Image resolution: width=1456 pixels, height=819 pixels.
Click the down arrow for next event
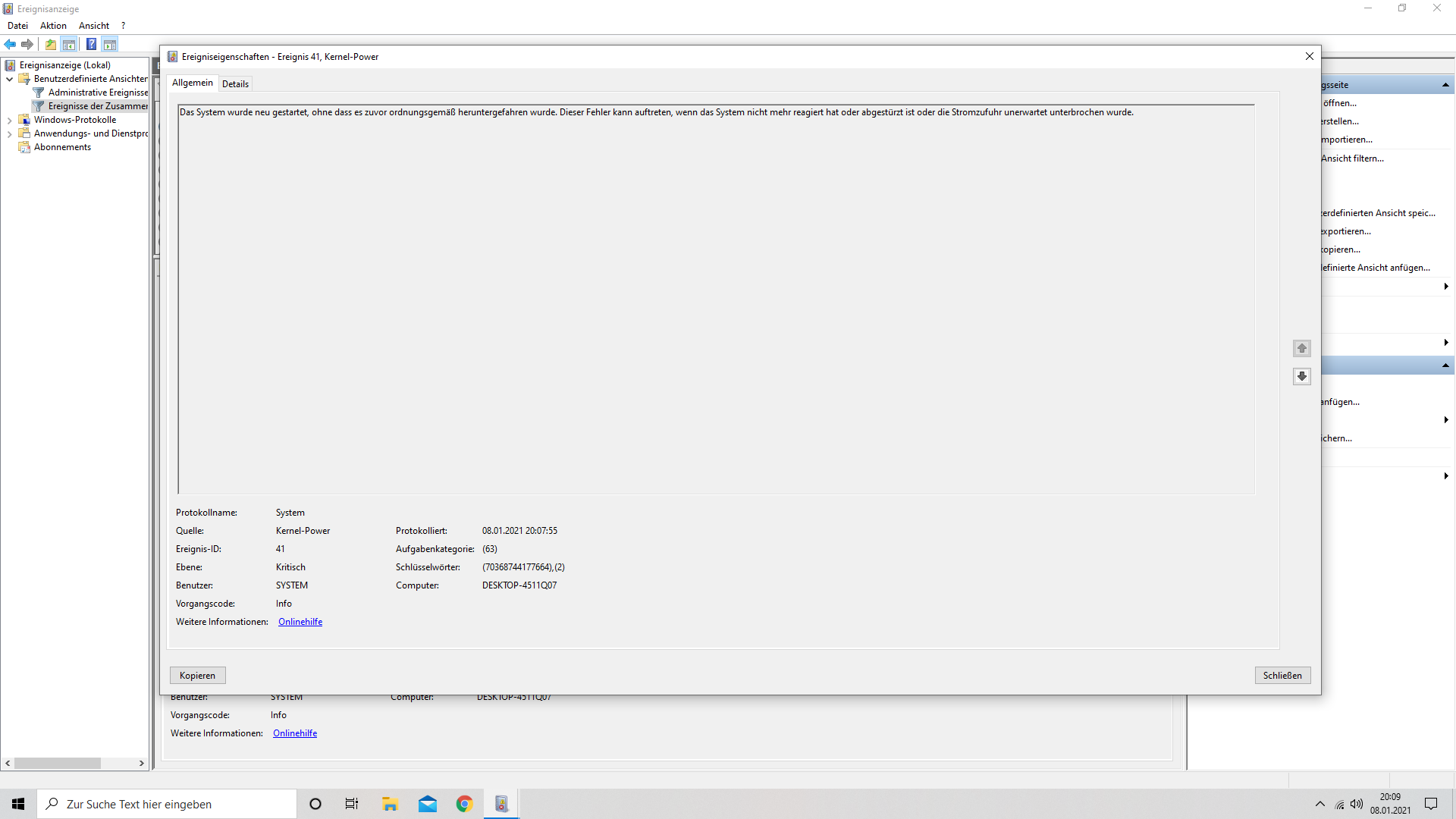[1301, 376]
